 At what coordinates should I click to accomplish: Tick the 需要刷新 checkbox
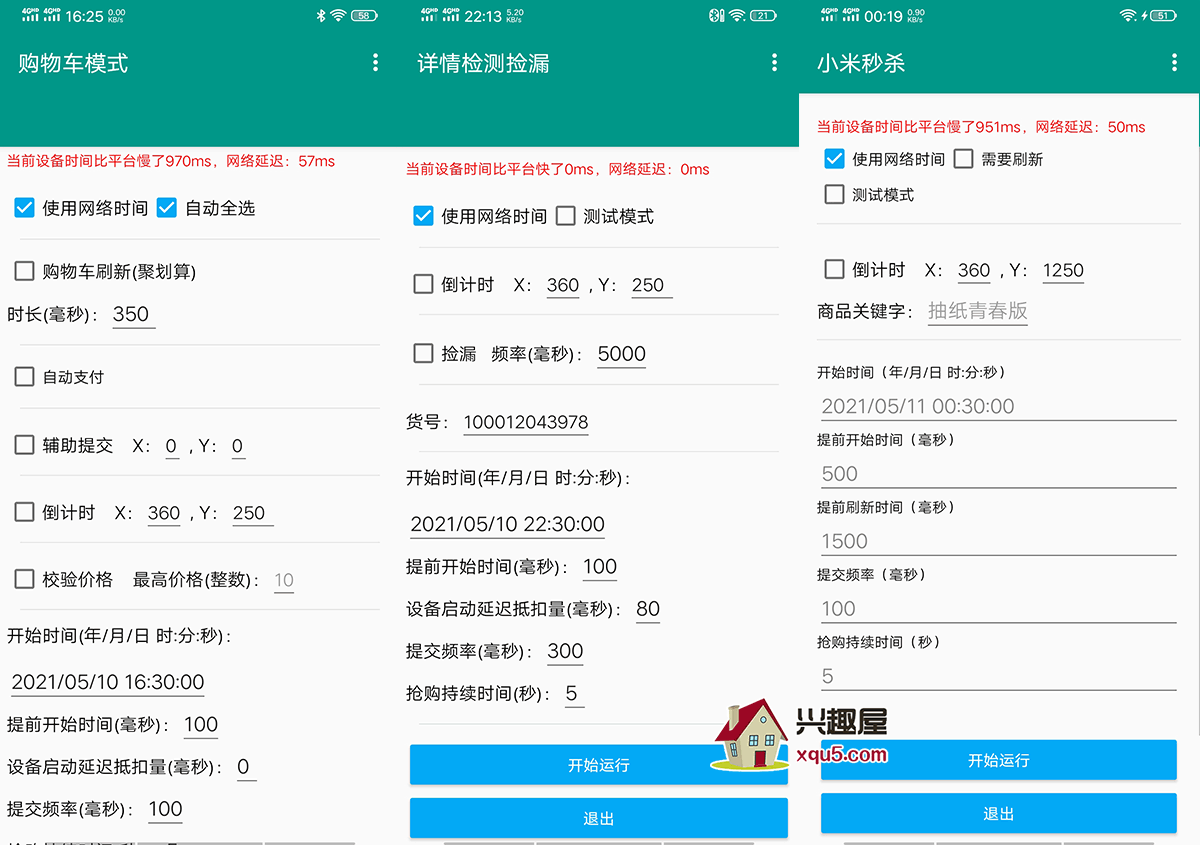click(963, 159)
